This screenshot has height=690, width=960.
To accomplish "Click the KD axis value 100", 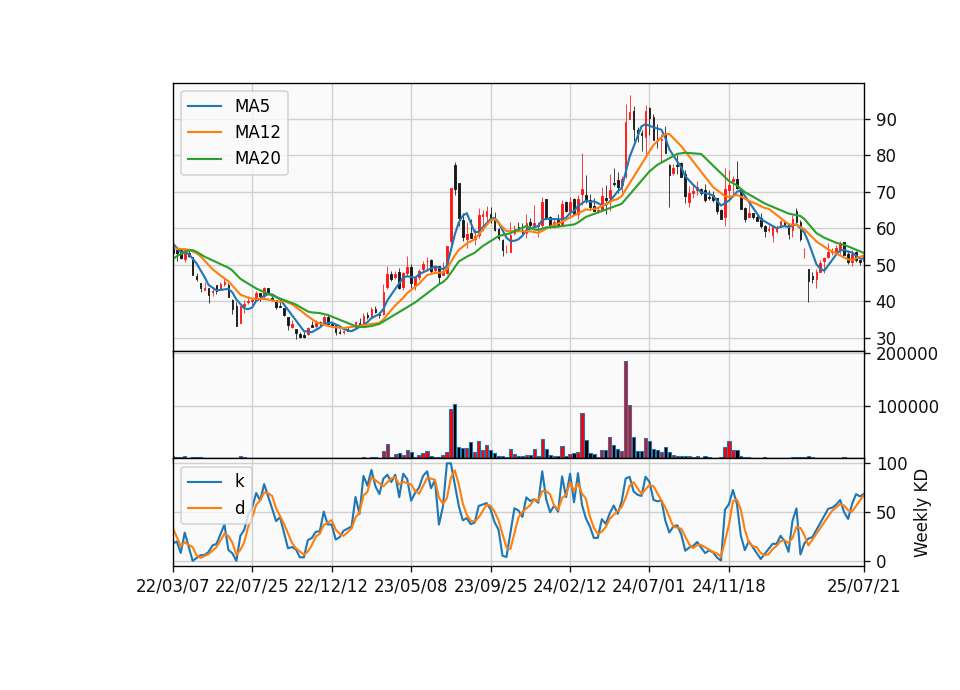I will click(892, 464).
